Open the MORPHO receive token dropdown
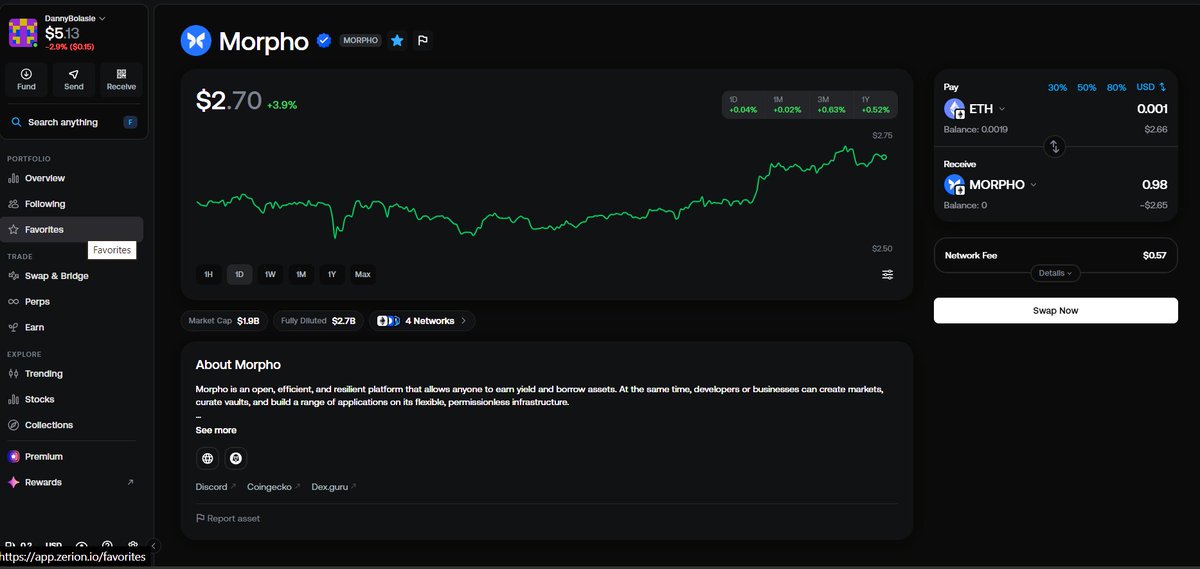The image size is (1200, 569). pos(991,185)
